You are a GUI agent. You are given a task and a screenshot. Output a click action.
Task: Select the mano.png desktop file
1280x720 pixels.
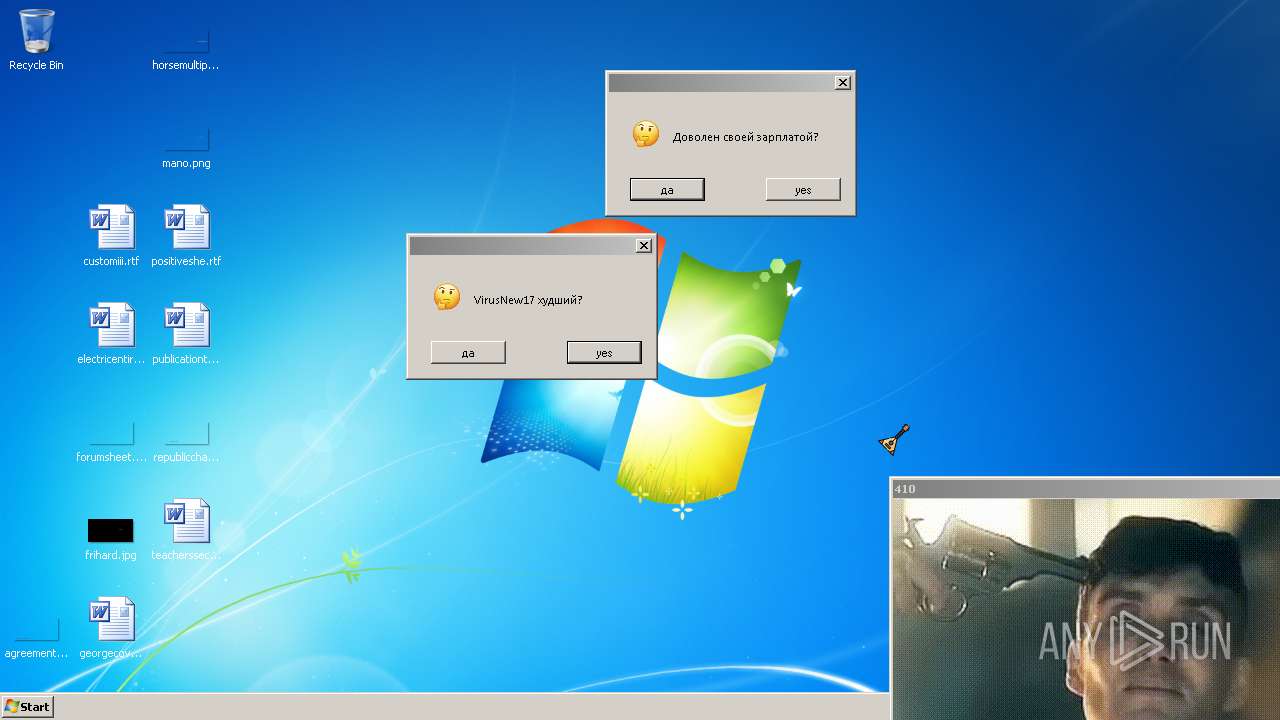pyautogui.click(x=186, y=146)
